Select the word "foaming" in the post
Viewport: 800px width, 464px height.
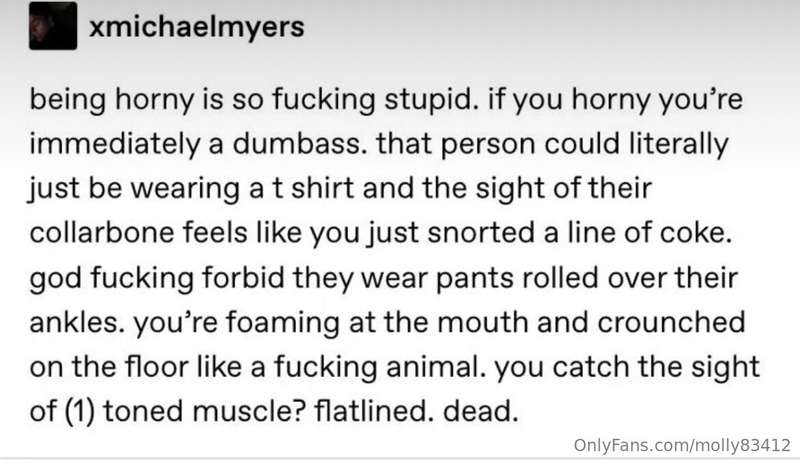click(x=282, y=324)
